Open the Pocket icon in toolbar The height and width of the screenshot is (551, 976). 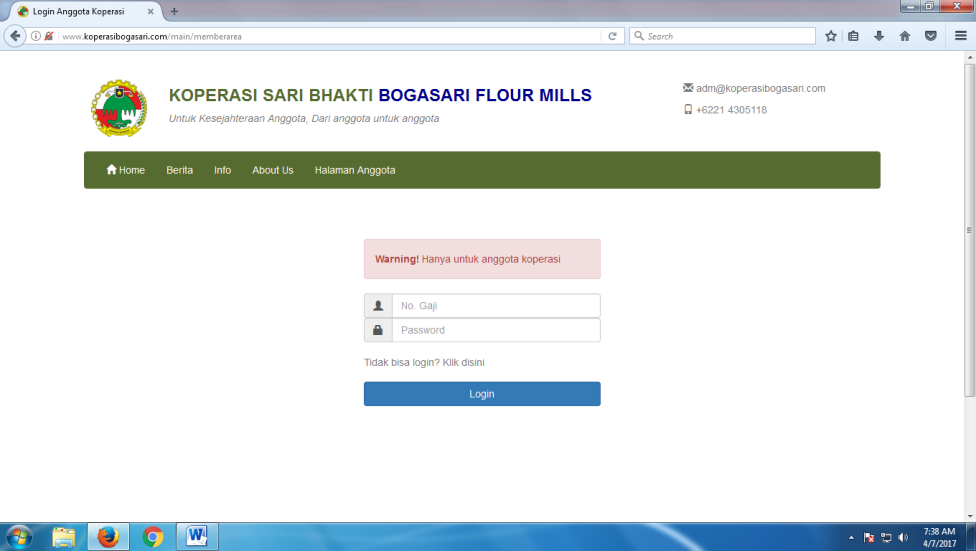point(930,36)
